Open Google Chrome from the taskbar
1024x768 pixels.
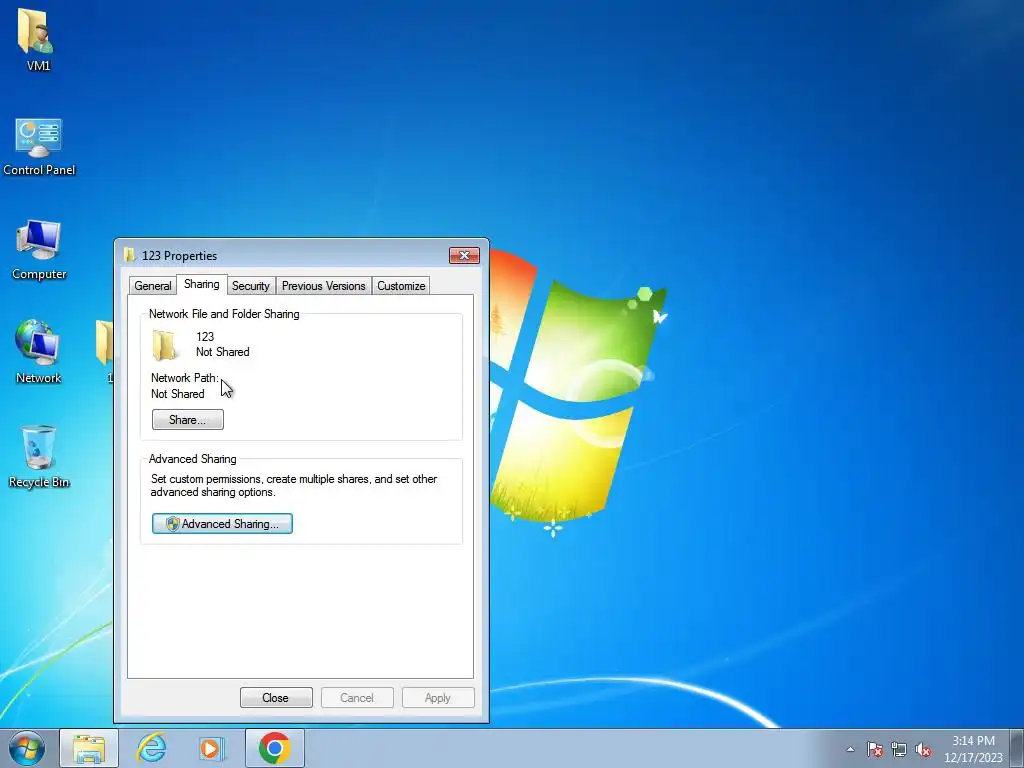point(274,748)
